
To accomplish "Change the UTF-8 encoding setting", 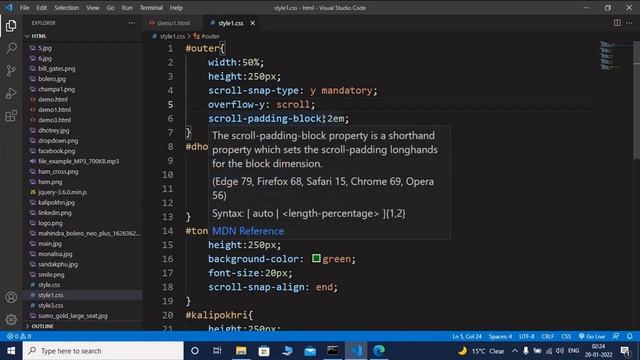I will point(527,336).
